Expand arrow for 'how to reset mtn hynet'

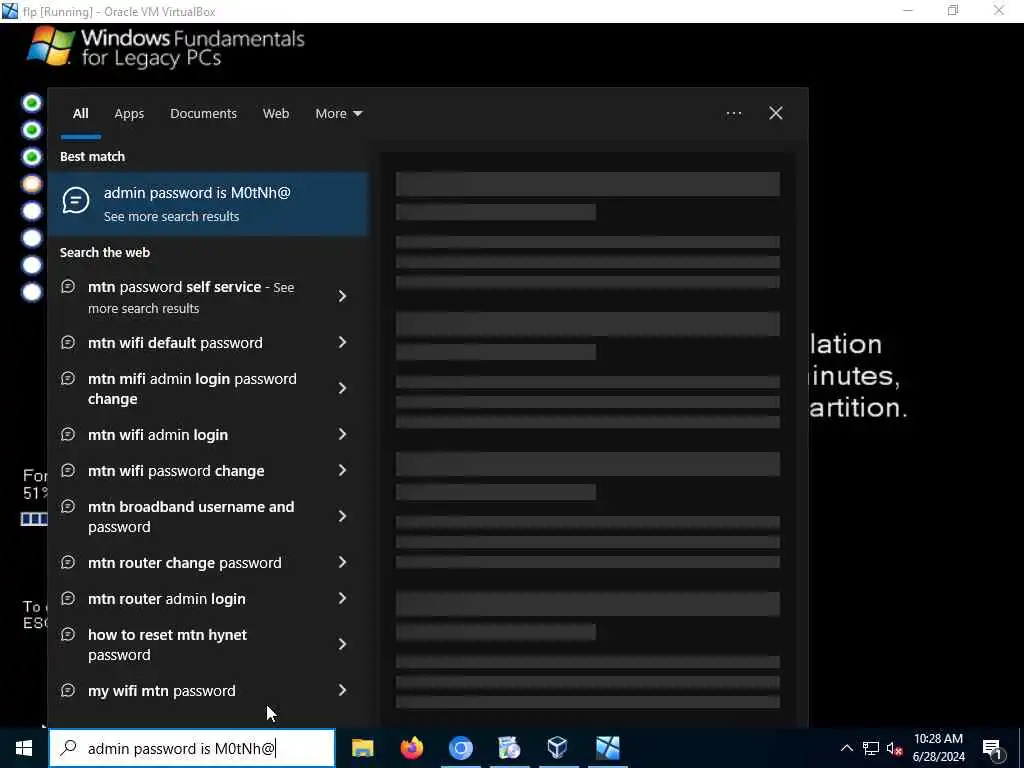[x=342, y=645]
